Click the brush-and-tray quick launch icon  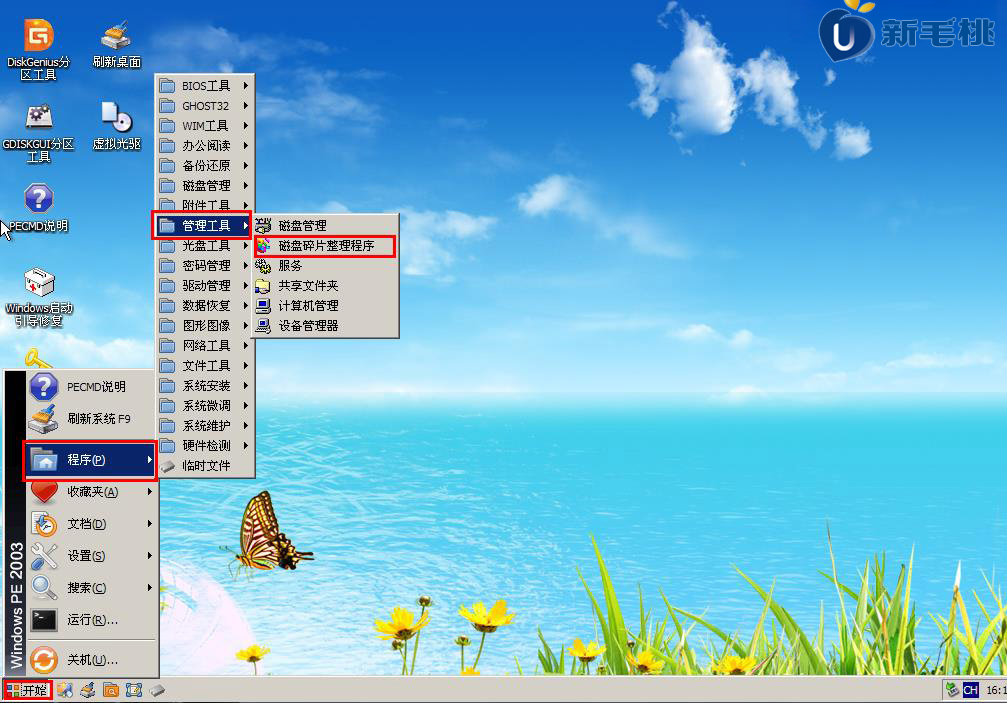click(88, 690)
